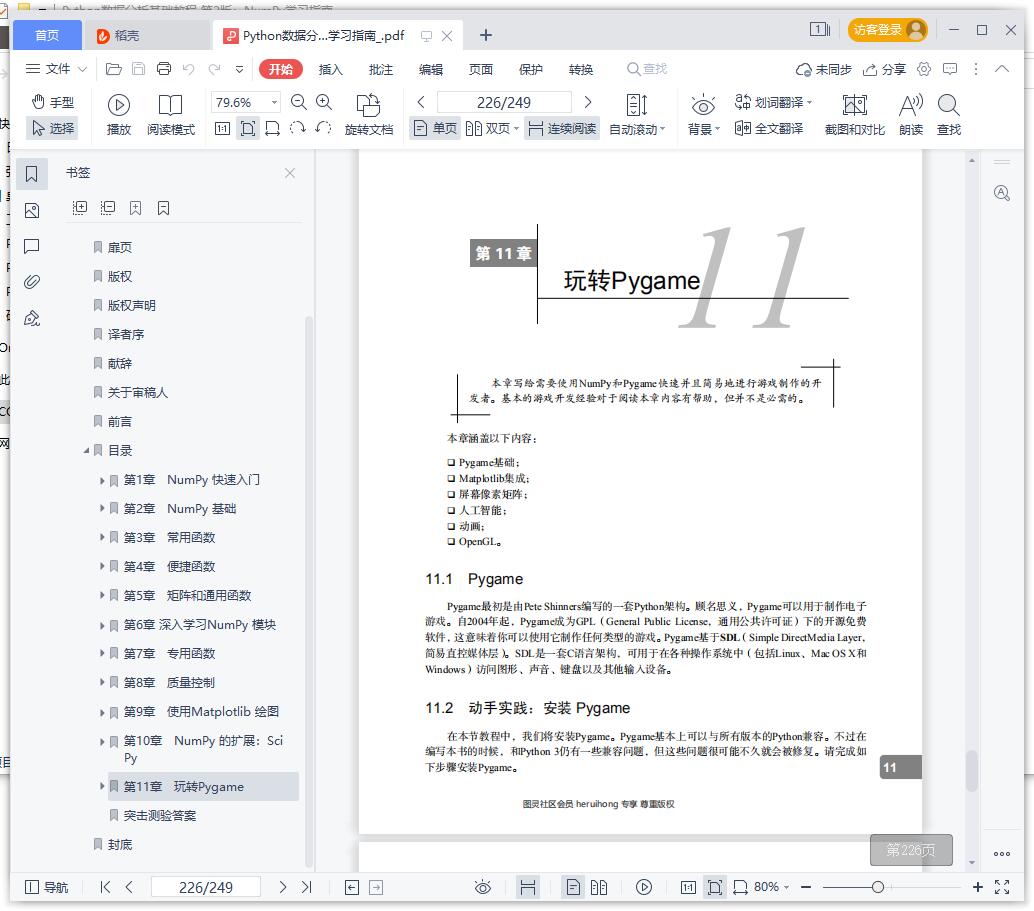Set actual size 1:1 in toolbar
1034x911 pixels.
[222, 129]
